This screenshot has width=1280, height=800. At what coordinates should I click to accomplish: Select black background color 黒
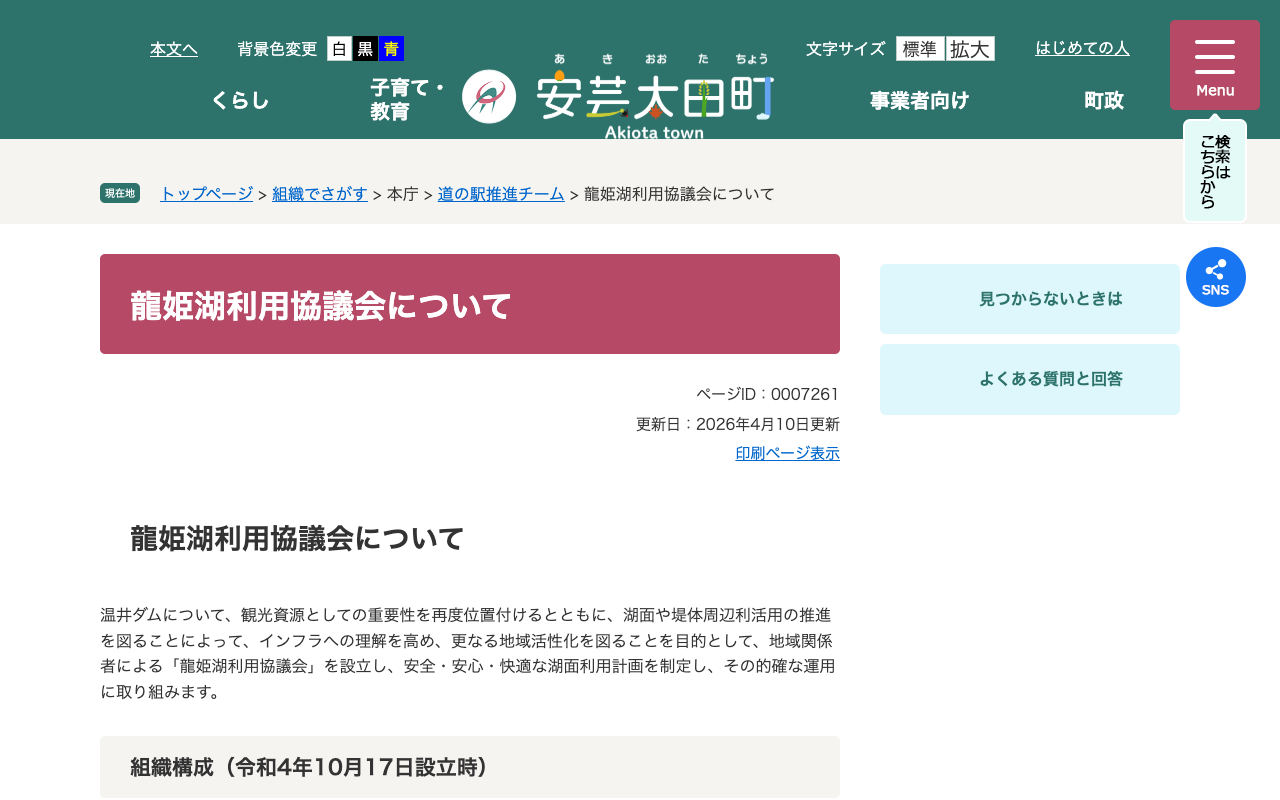365,49
